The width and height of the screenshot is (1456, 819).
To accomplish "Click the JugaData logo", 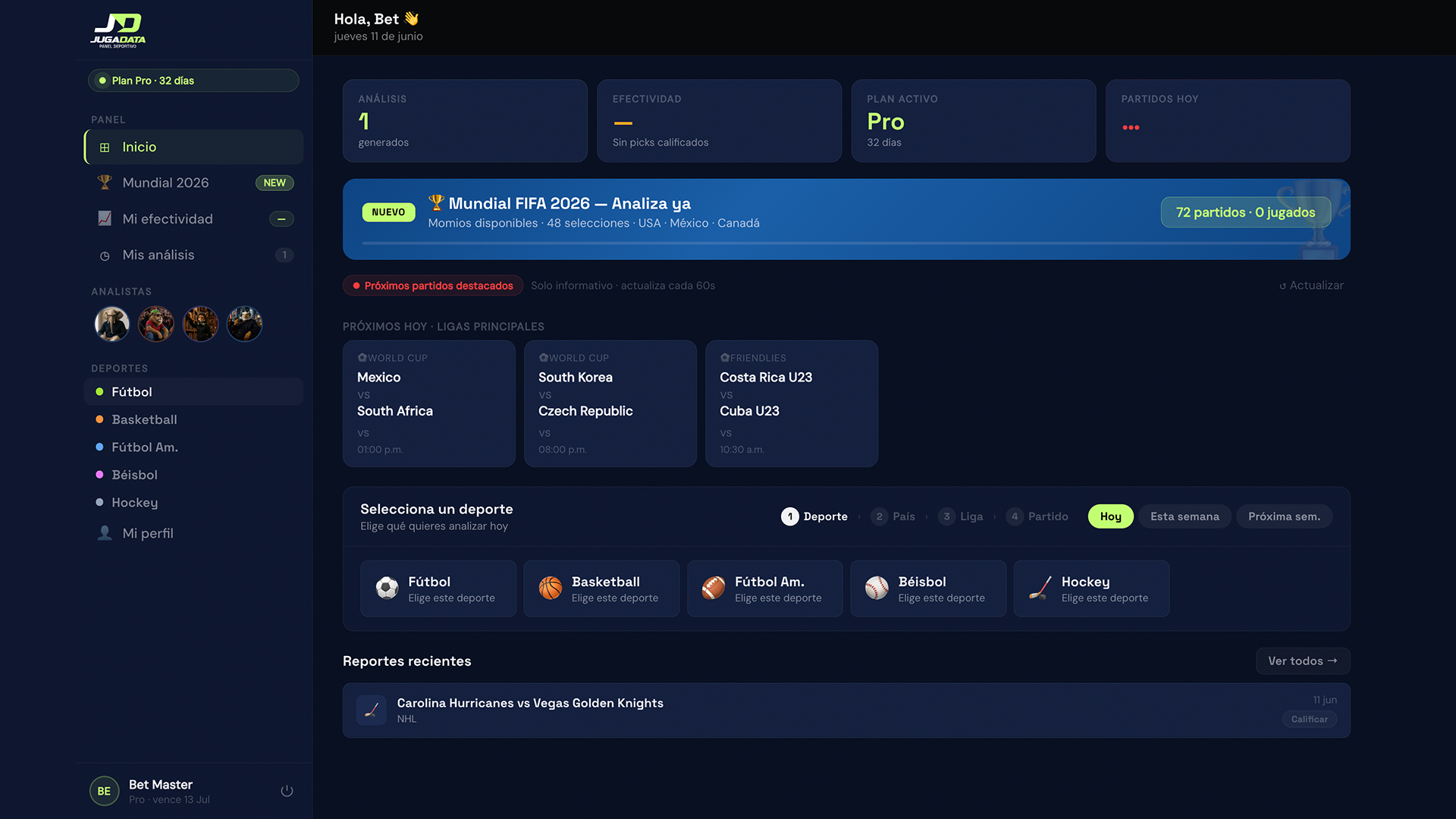I will point(118,30).
